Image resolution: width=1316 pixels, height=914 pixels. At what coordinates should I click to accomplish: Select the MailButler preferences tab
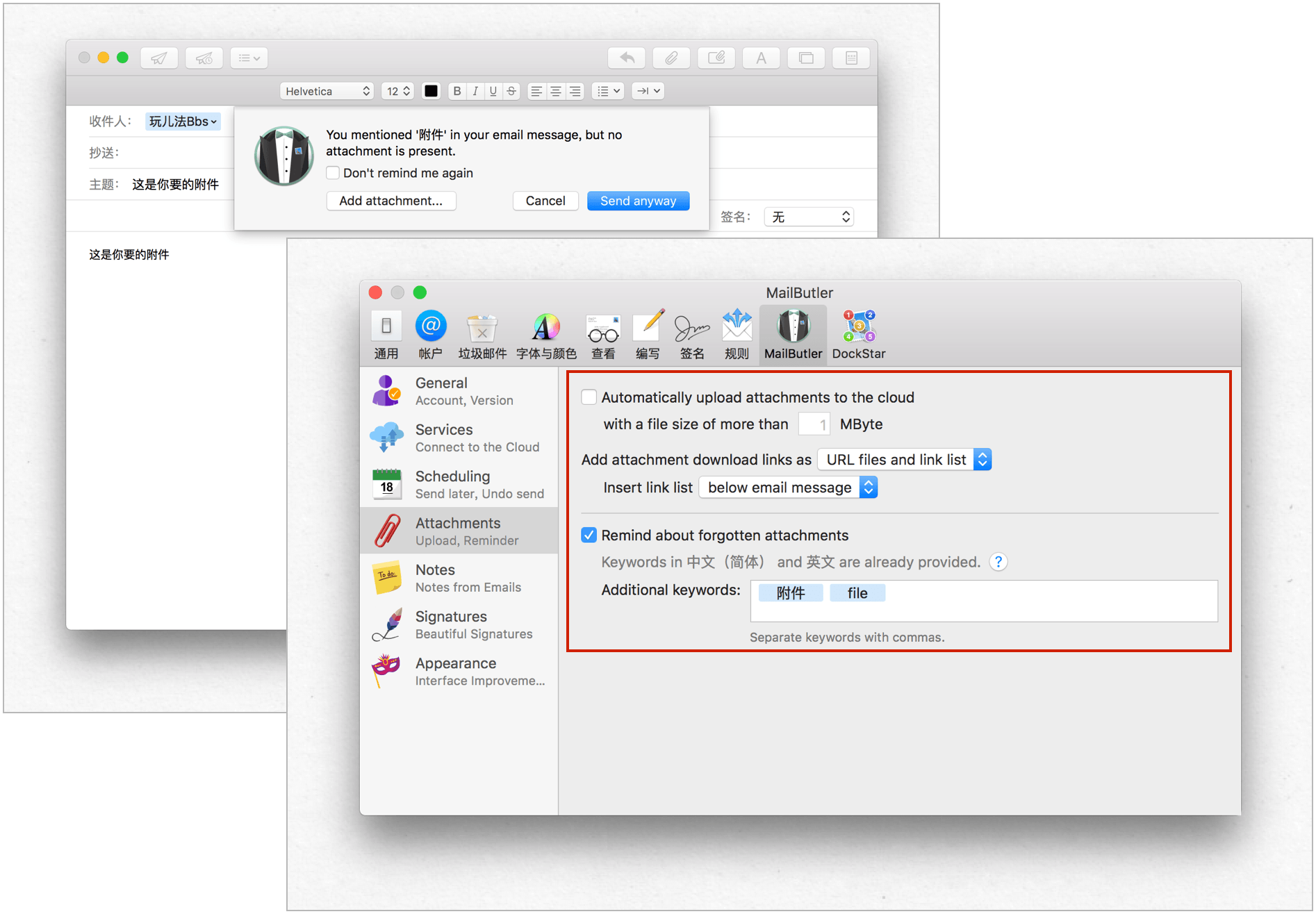793,335
